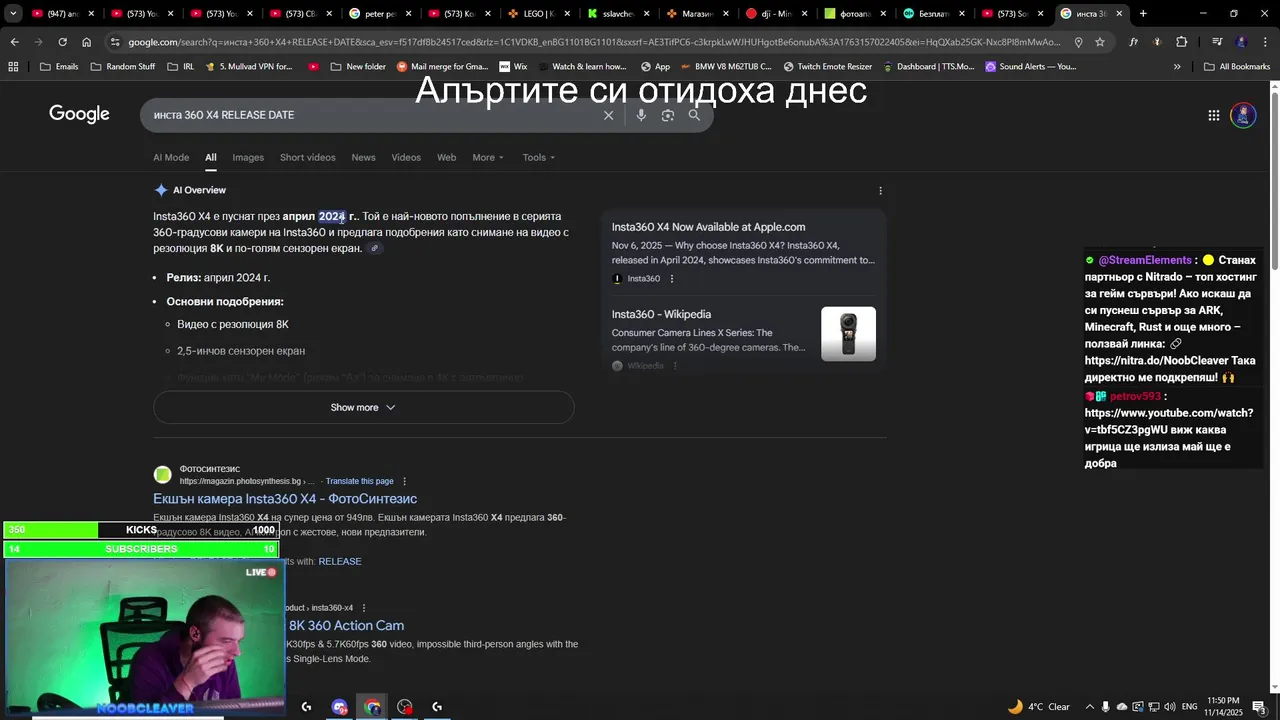Open the All Bookmarks folder
The height and width of the screenshot is (720, 1280).
click(1237, 66)
